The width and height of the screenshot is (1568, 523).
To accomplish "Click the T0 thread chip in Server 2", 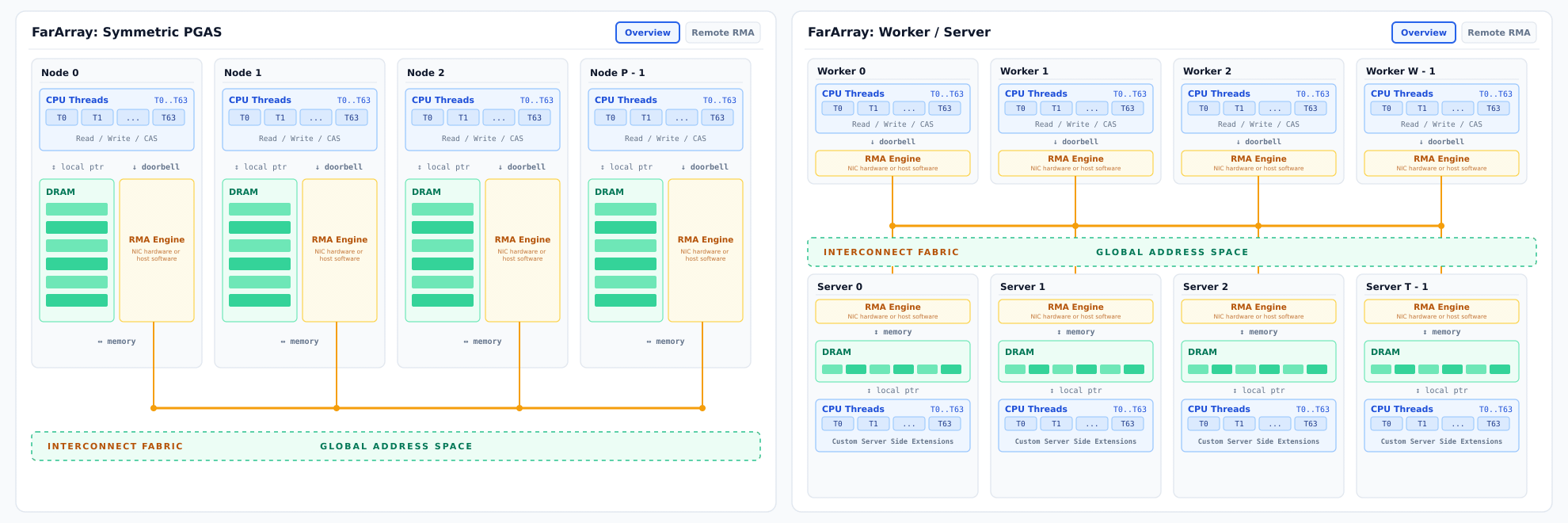I will click(x=1204, y=424).
